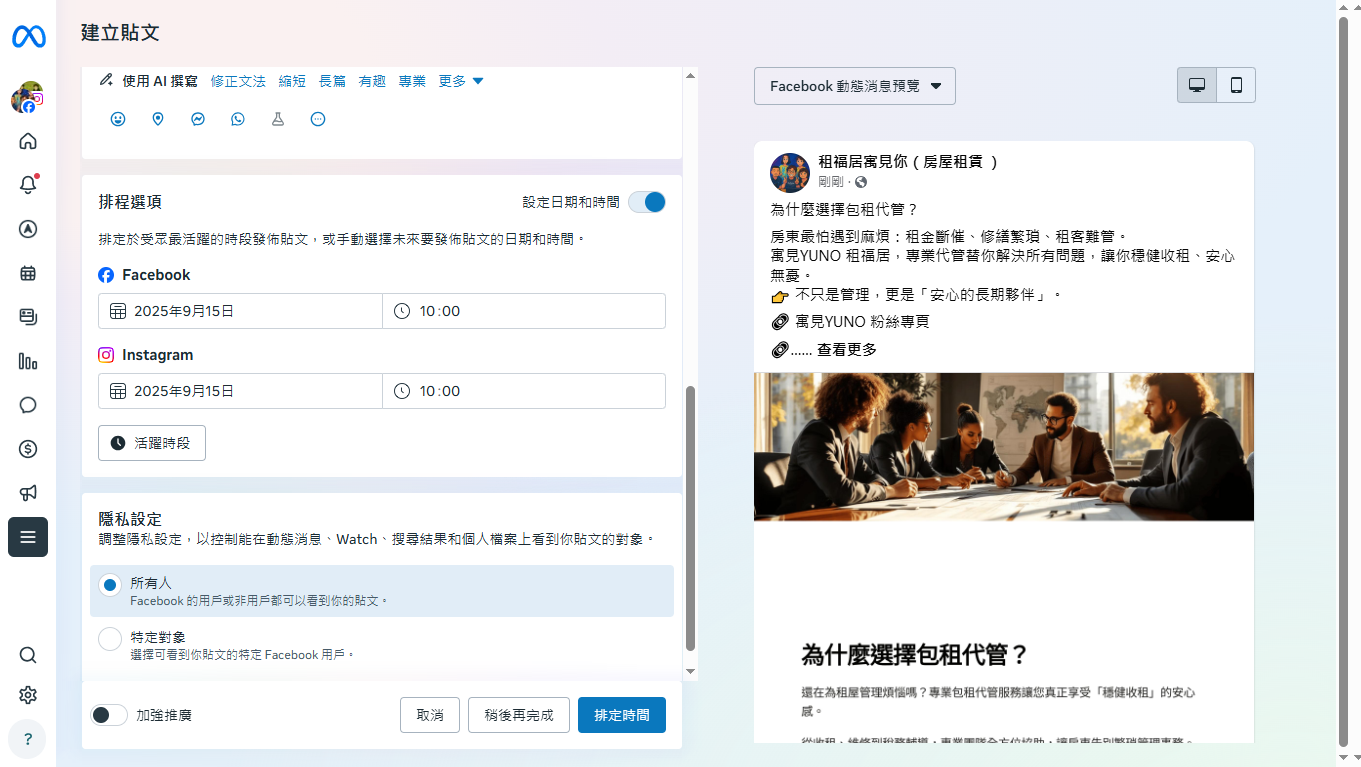
Task: Open the Facebook 動態消息預覽 dropdown
Action: point(855,86)
